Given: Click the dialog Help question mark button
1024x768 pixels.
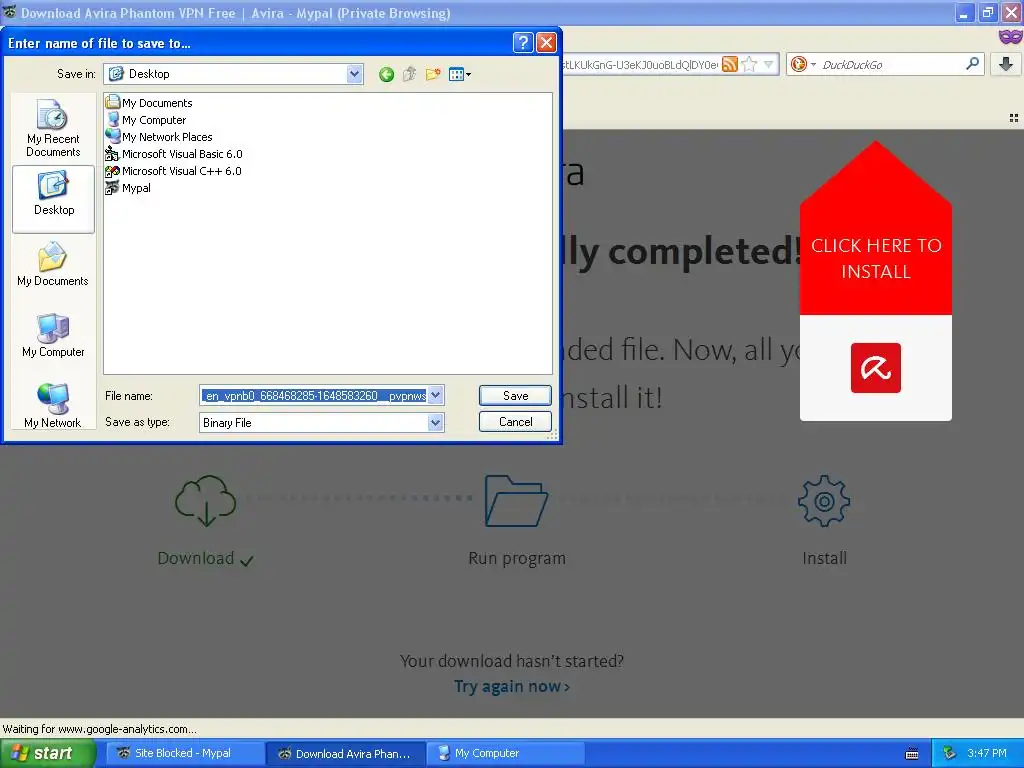Looking at the screenshot, I should (x=523, y=43).
